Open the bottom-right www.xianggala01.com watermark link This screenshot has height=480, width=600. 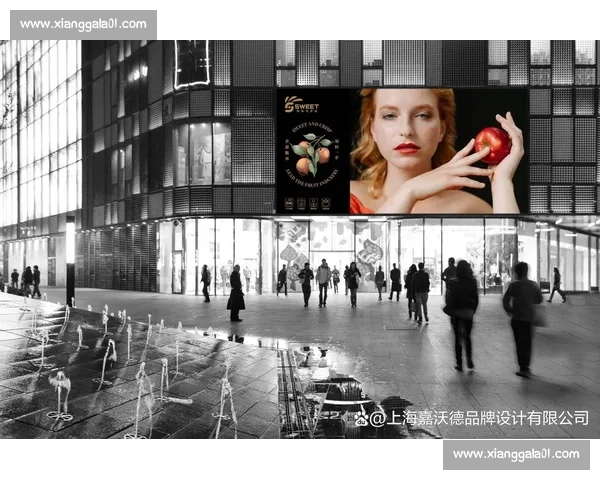click(515, 454)
